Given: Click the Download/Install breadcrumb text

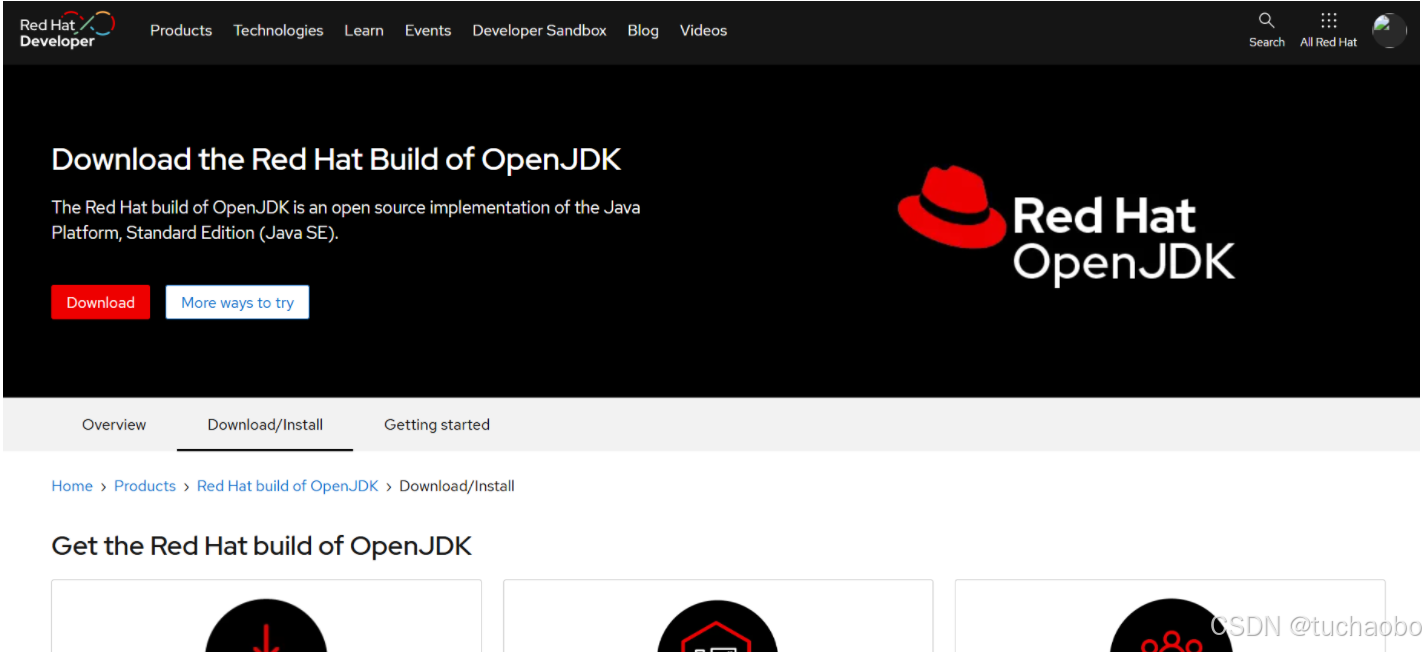Looking at the screenshot, I should point(457,486).
